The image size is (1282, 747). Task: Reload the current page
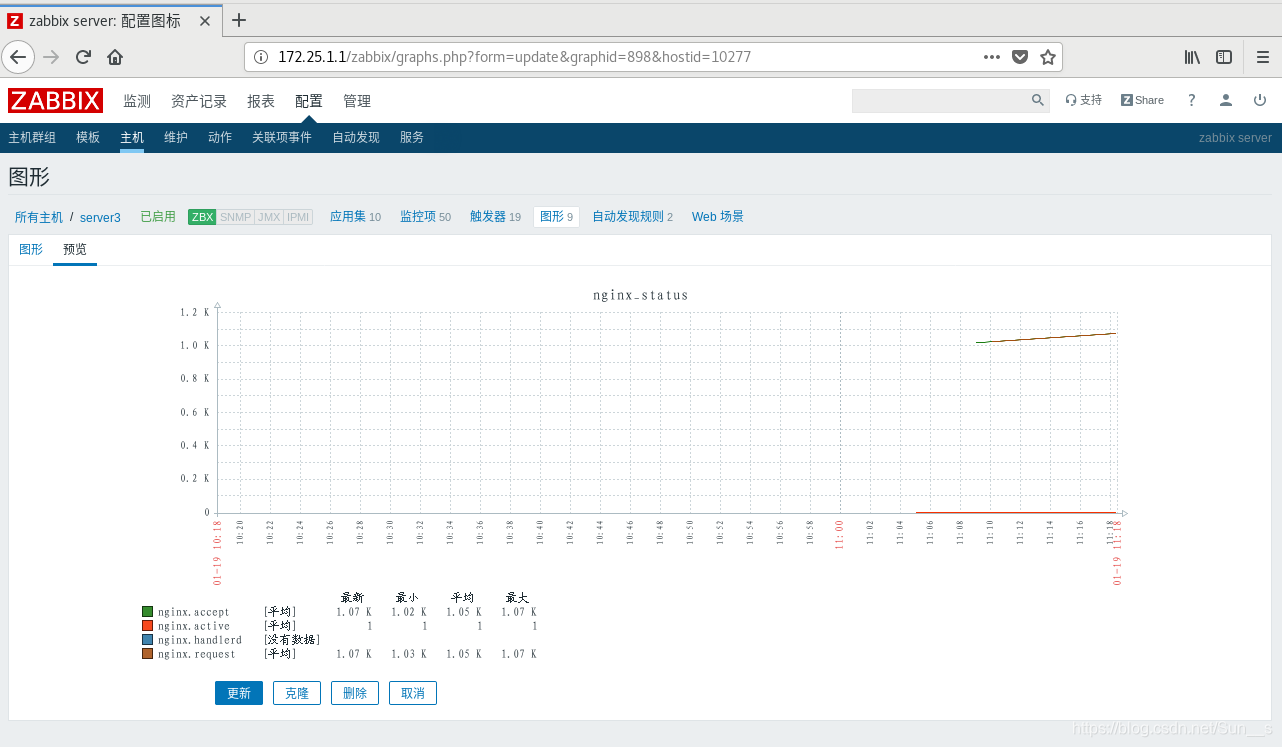pos(83,57)
